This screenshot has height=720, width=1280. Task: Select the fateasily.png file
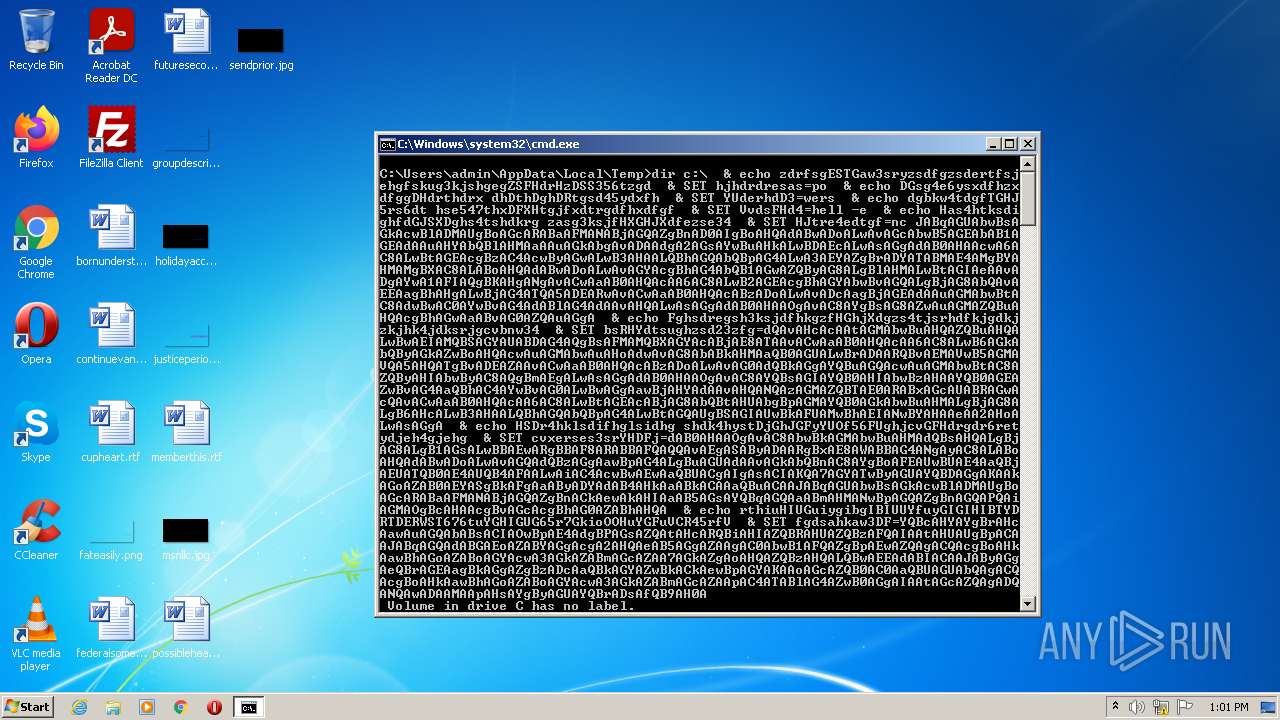111,539
